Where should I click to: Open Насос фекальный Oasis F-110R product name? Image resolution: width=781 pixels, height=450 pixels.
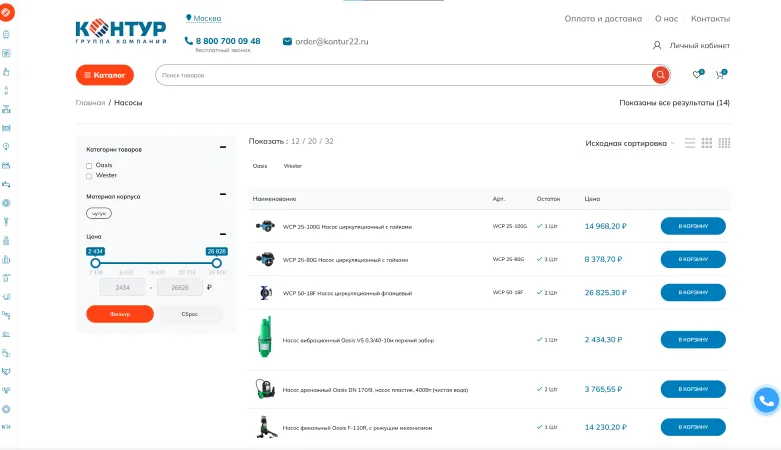tap(357, 428)
